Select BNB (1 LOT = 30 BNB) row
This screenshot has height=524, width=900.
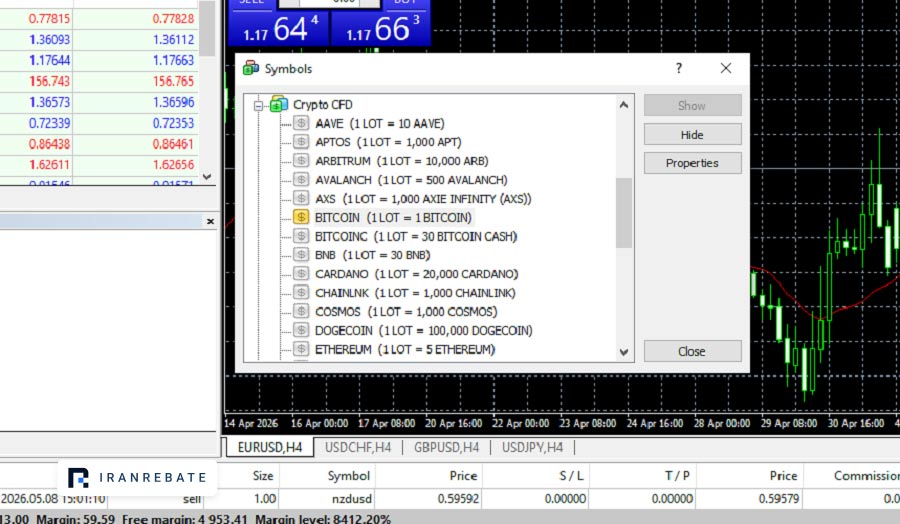pyautogui.click(x=373, y=255)
